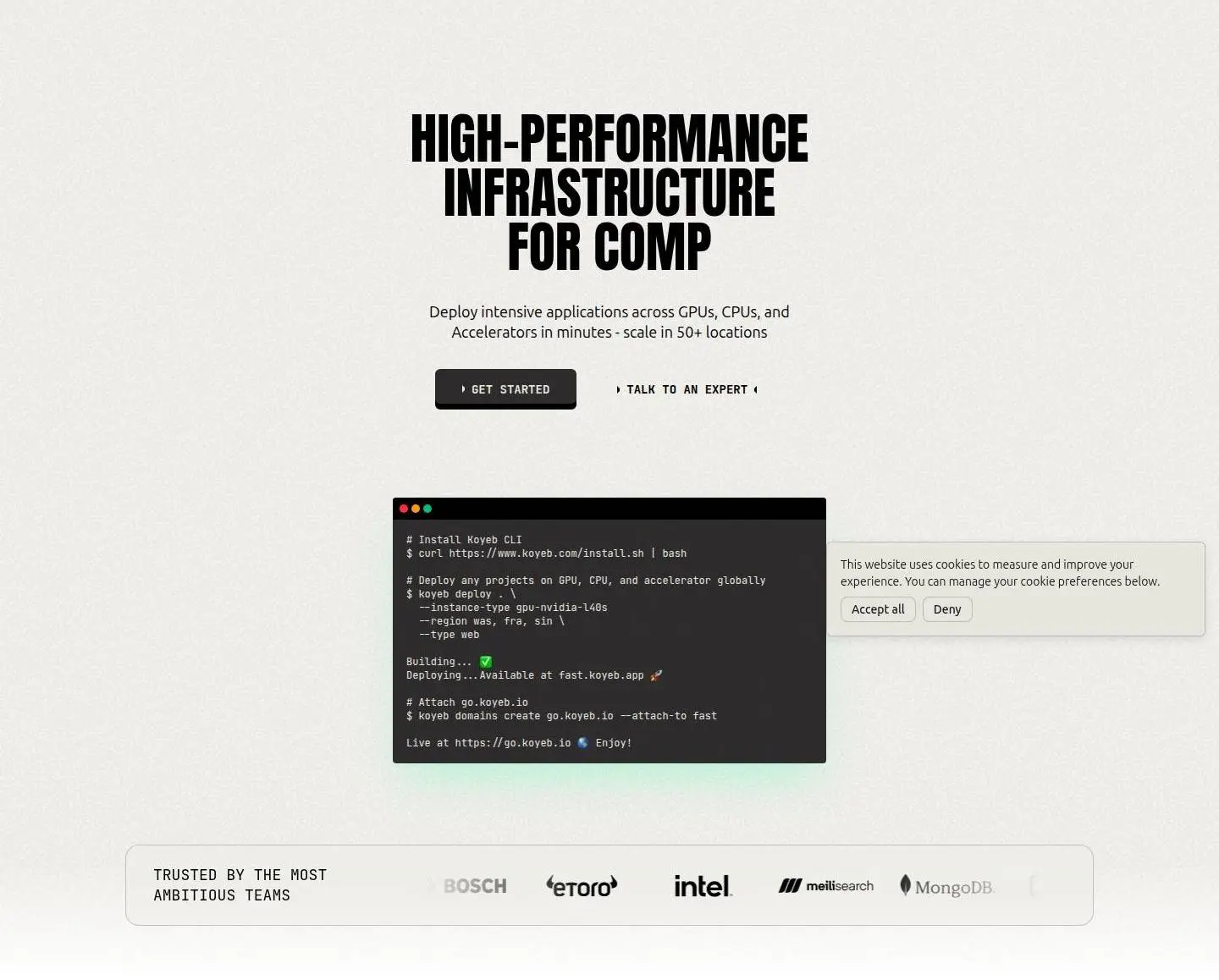
Task: Click the yellow dot in terminal titlebar
Action: (x=416, y=509)
